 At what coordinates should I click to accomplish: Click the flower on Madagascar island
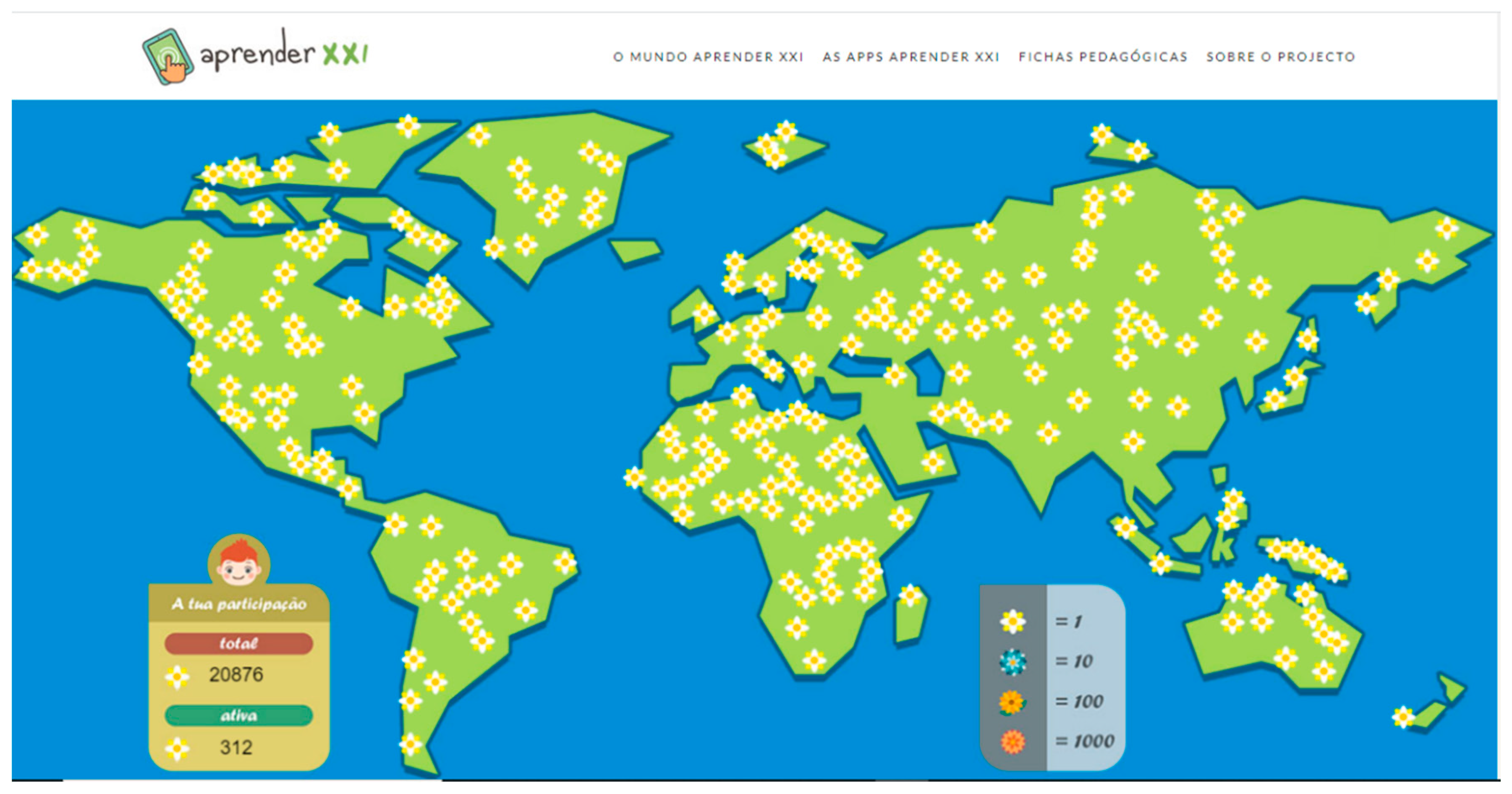click(910, 595)
